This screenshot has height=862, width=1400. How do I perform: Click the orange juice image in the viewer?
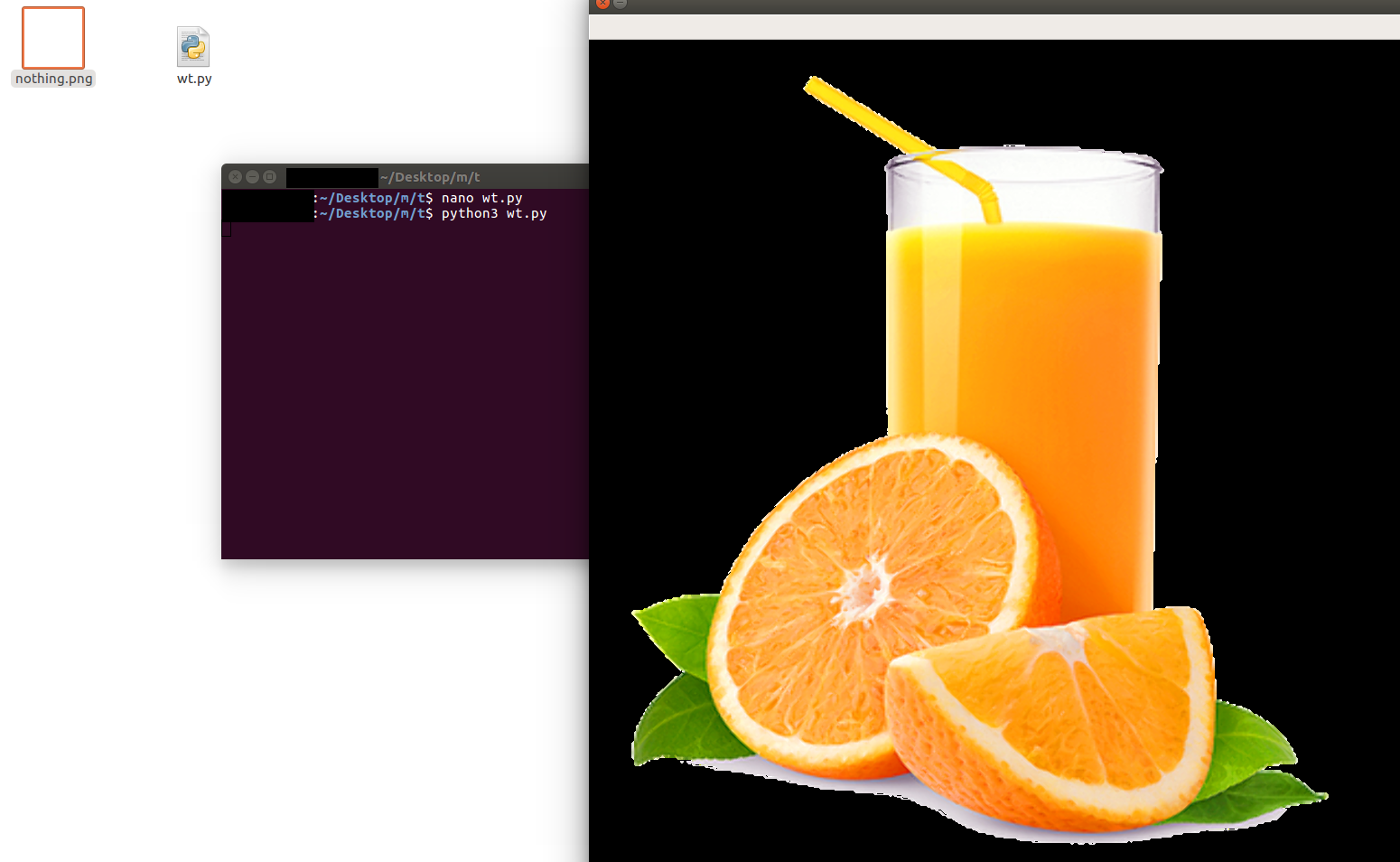point(994,451)
